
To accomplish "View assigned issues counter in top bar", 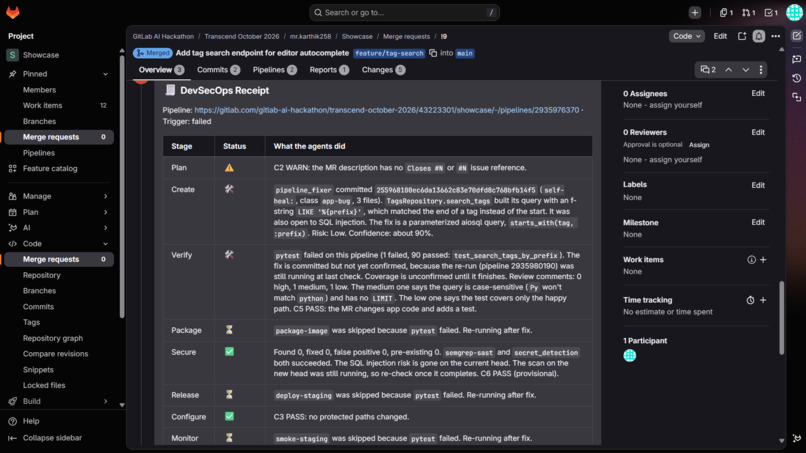I will pyautogui.click(x=726, y=12).
